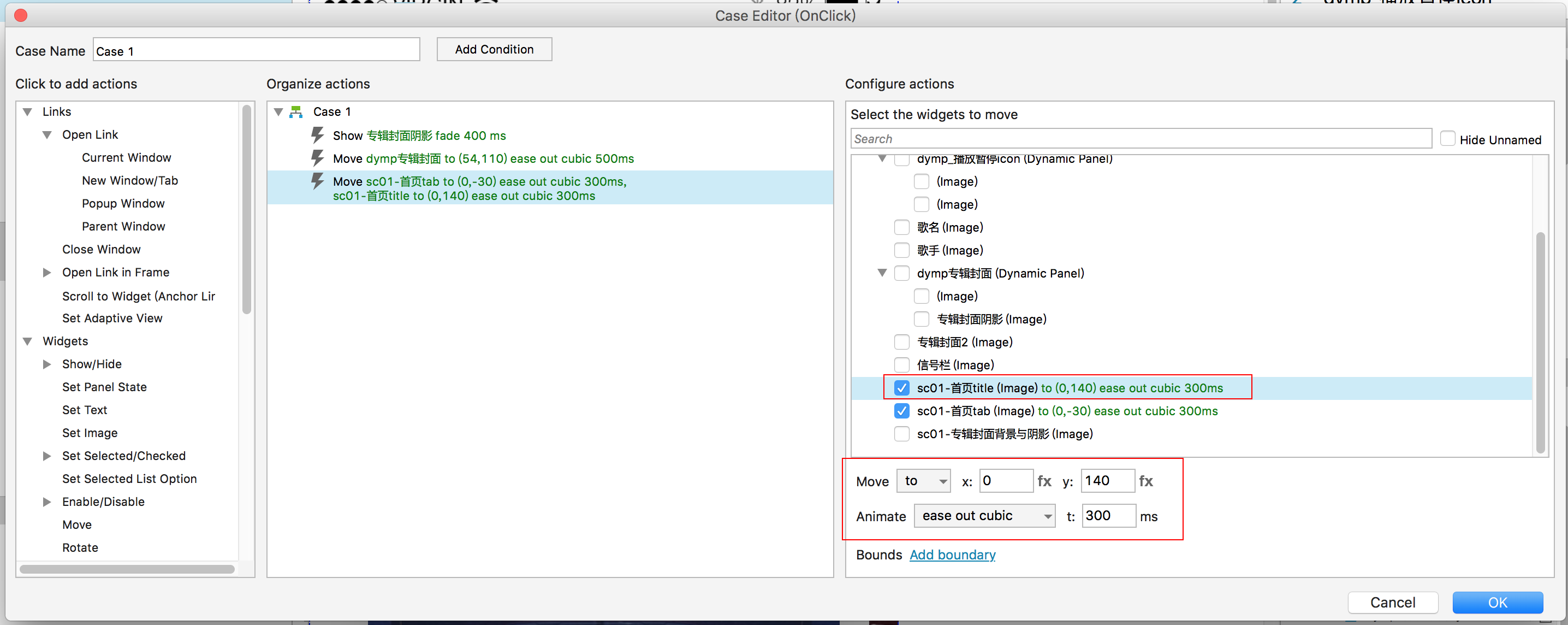Check unnamed (Image) checkbox under dymp专辑封面
The width and height of the screenshot is (1568, 625).
pos(922,296)
